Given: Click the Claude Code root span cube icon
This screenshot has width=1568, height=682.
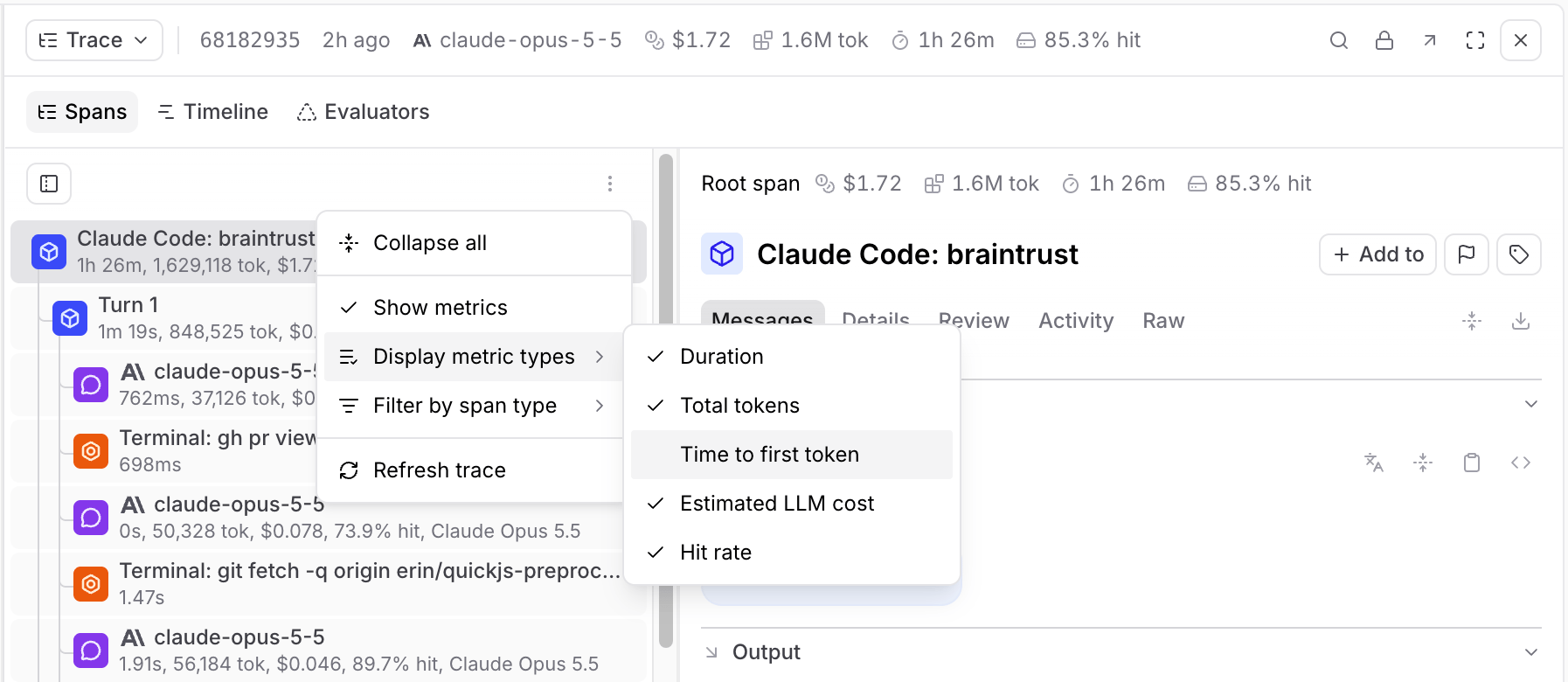Looking at the screenshot, I should 49,252.
